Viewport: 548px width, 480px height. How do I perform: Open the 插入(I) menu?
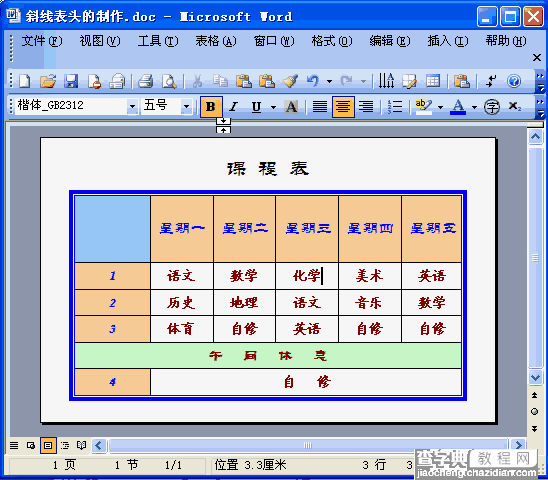tap(448, 41)
